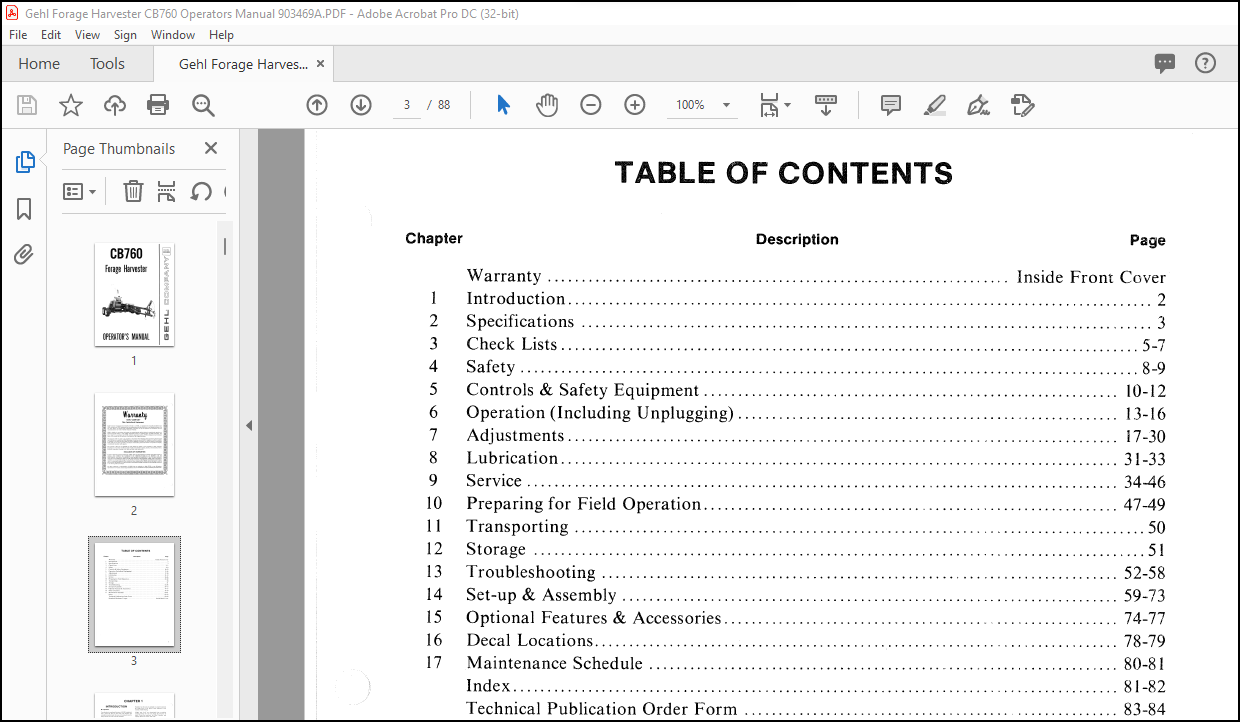Viewport: 1240px width, 722px height.
Task: Open the Window menu
Action: coord(173,34)
